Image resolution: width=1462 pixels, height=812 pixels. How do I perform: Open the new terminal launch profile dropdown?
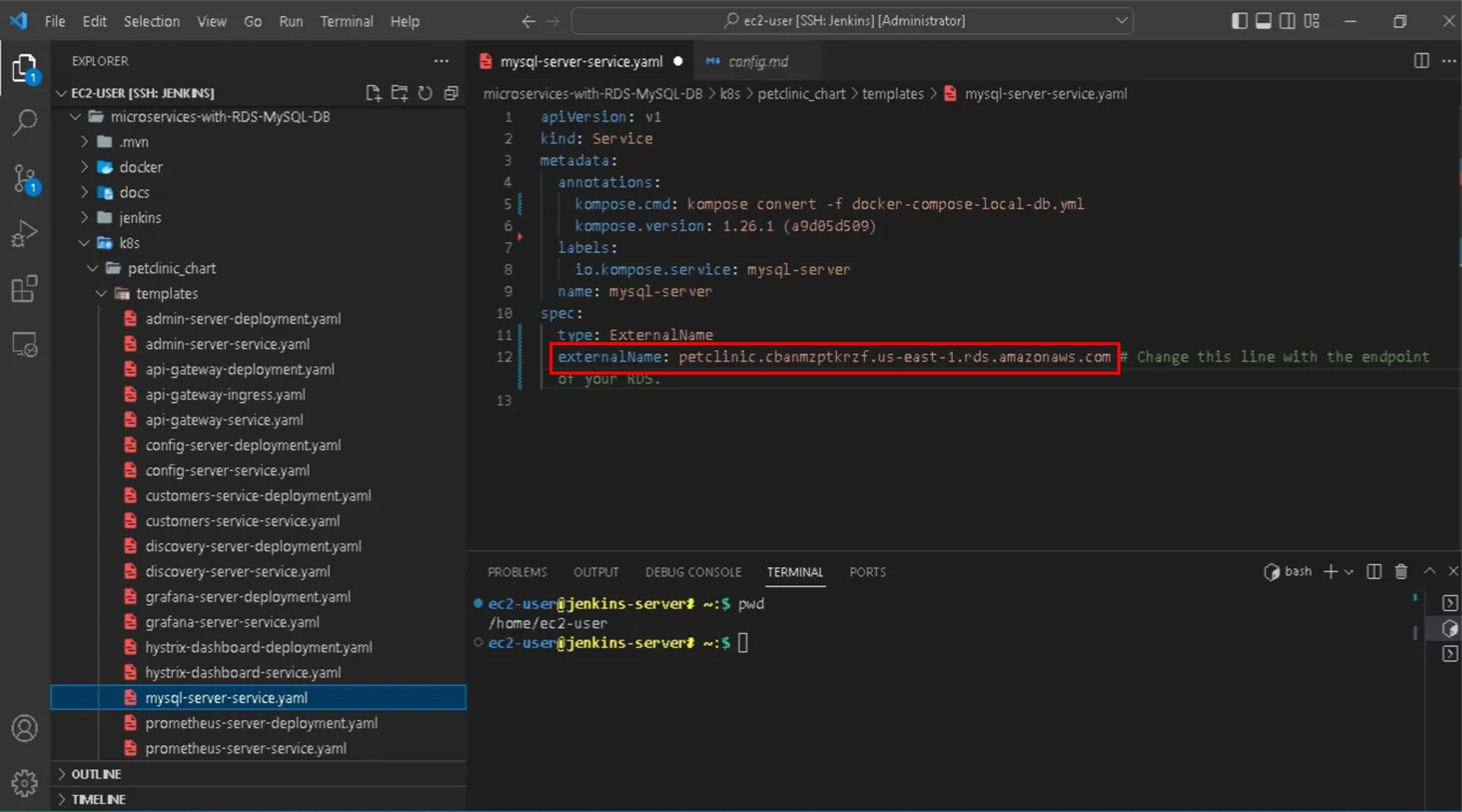click(x=1349, y=572)
